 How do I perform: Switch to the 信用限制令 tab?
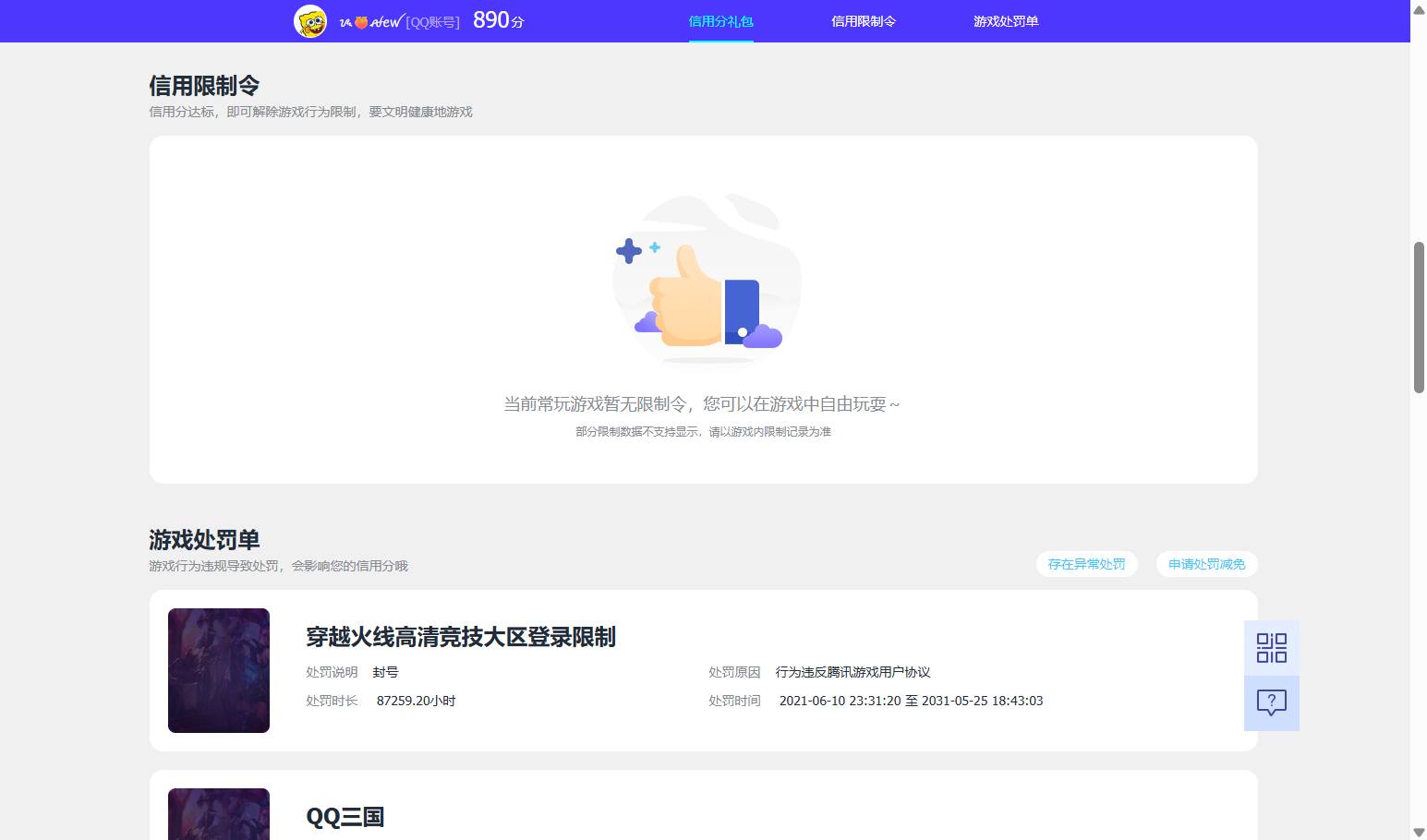click(x=864, y=21)
